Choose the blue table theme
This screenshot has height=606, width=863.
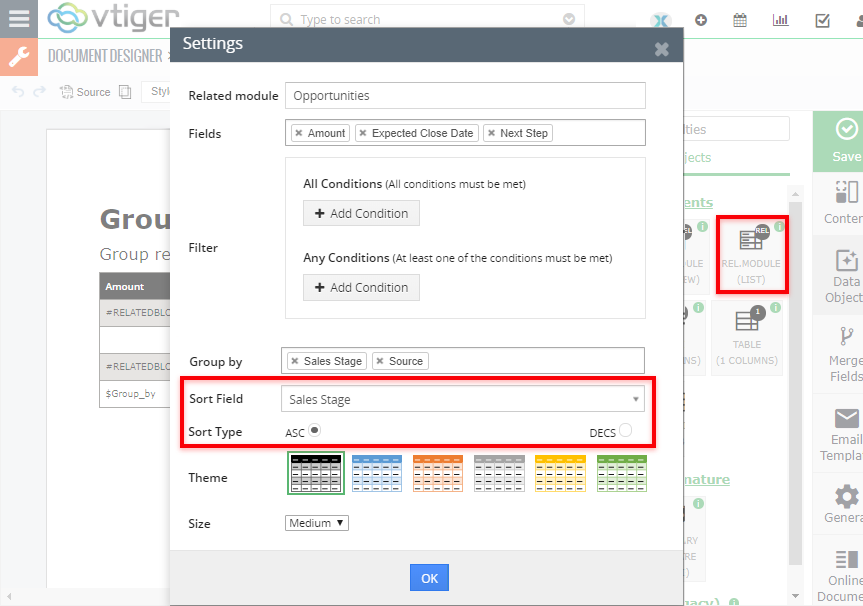click(x=377, y=473)
